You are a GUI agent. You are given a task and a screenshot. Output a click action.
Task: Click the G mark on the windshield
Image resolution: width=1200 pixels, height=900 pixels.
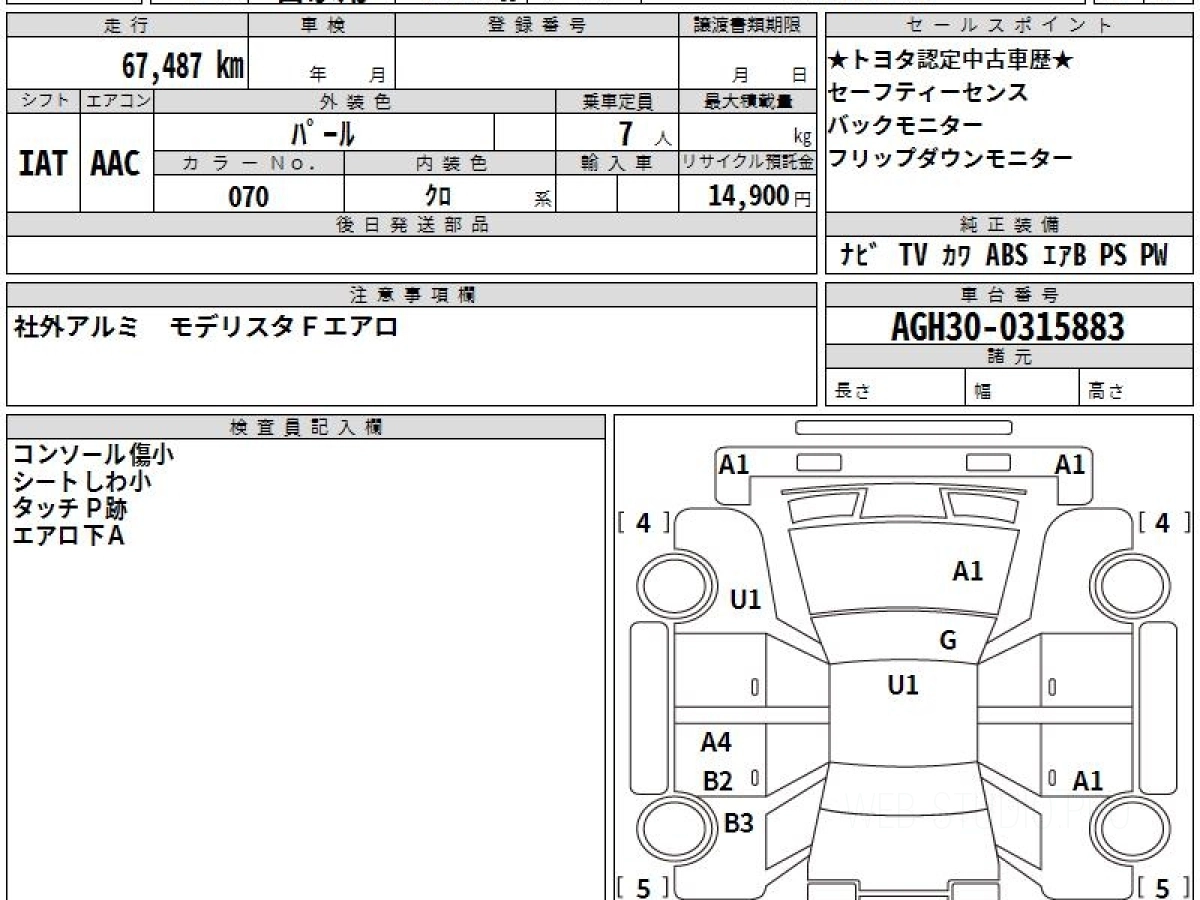pos(948,641)
